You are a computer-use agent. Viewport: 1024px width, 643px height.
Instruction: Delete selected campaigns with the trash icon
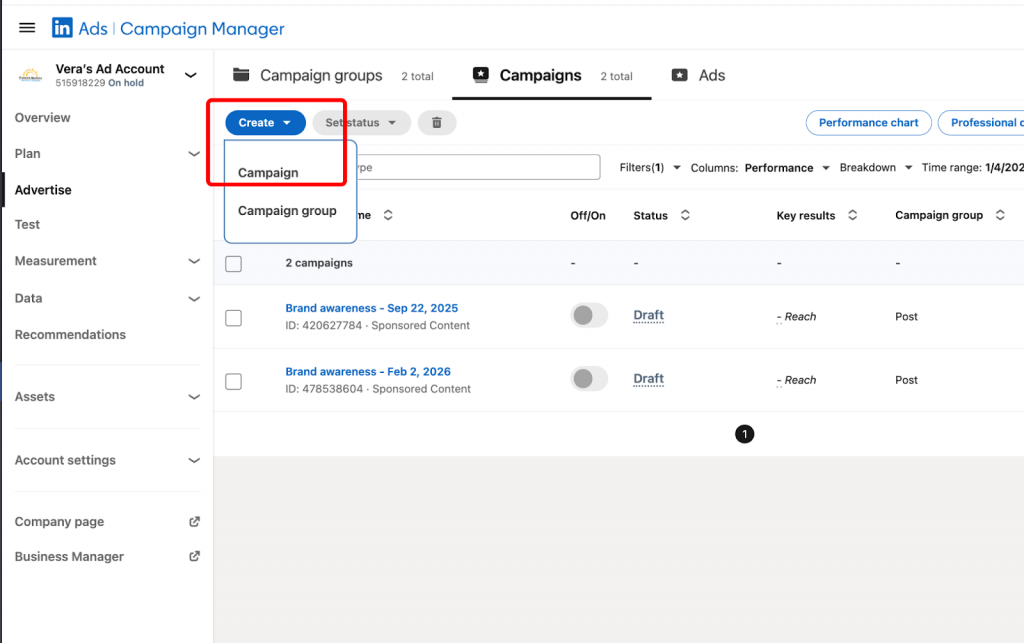(x=437, y=122)
